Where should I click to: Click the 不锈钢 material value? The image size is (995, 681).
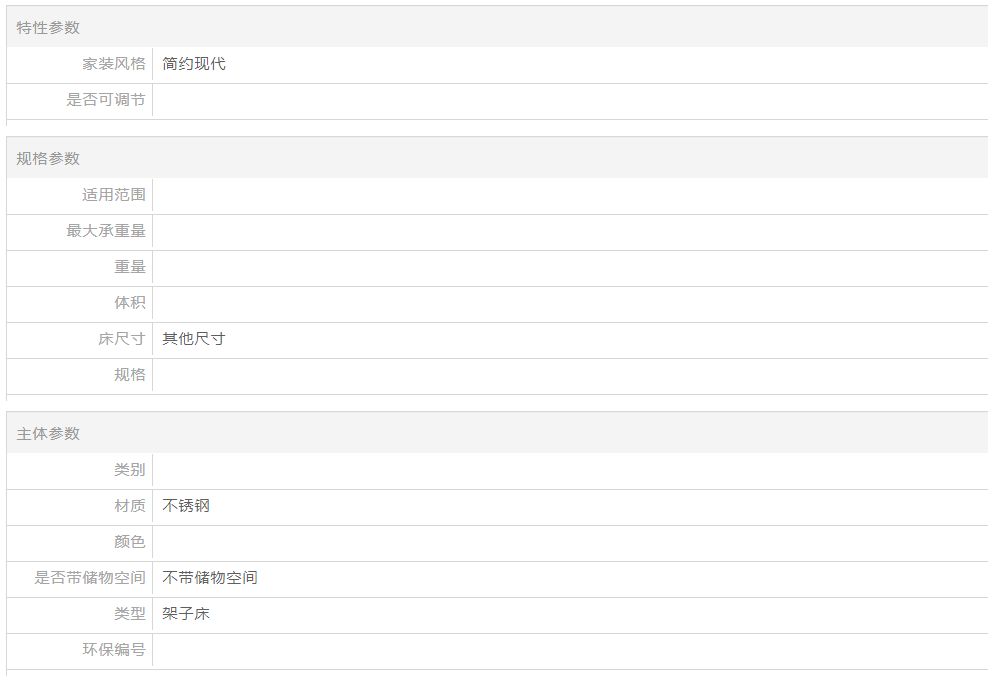tap(186, 506)
